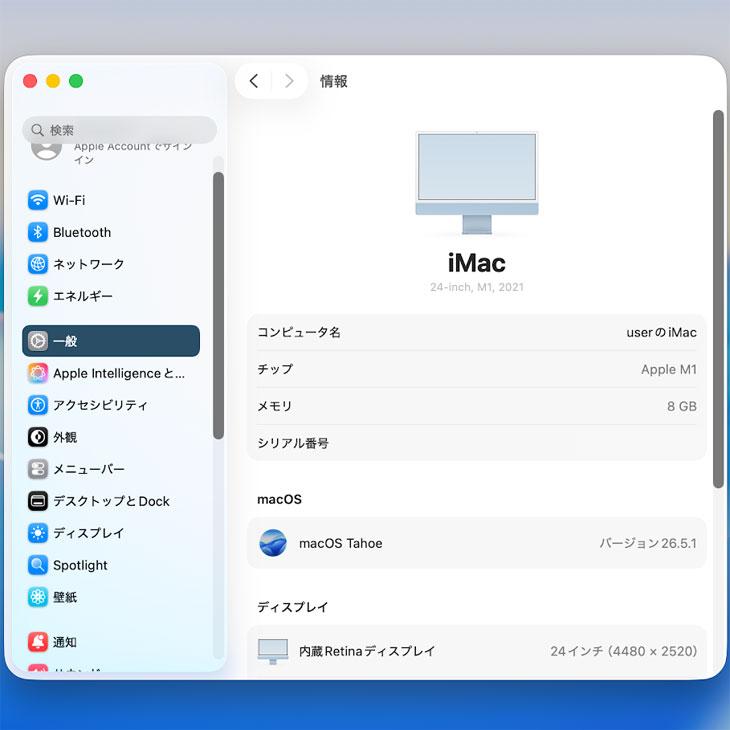Select the 外観 sidebar label

(65, 437)
